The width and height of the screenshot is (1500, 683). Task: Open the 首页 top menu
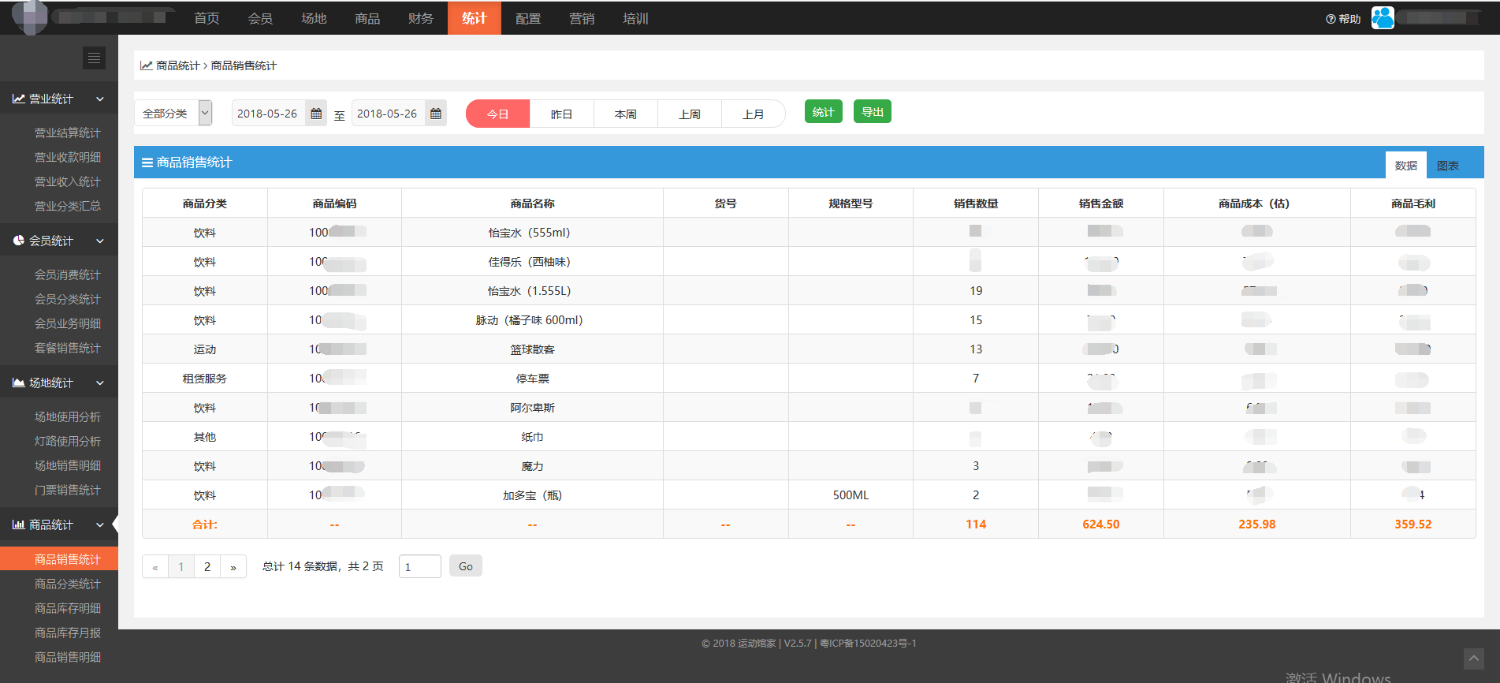click(x=207, y=19)
